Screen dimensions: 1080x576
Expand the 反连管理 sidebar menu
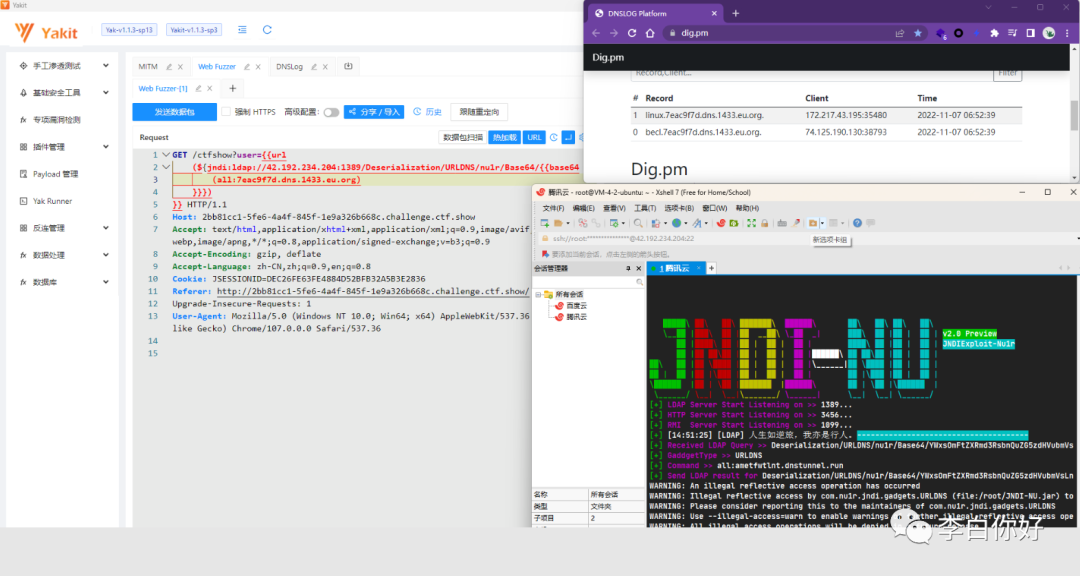[x=105, y=228]
